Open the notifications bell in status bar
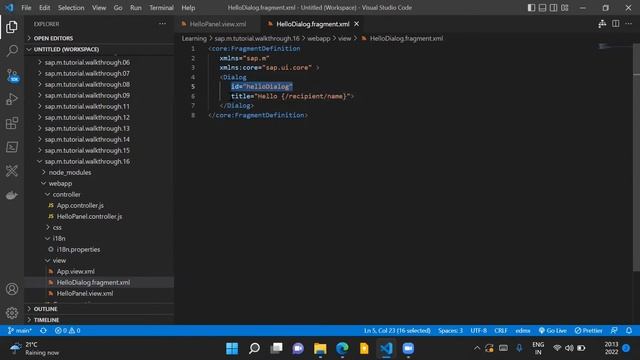 point(629,331)
